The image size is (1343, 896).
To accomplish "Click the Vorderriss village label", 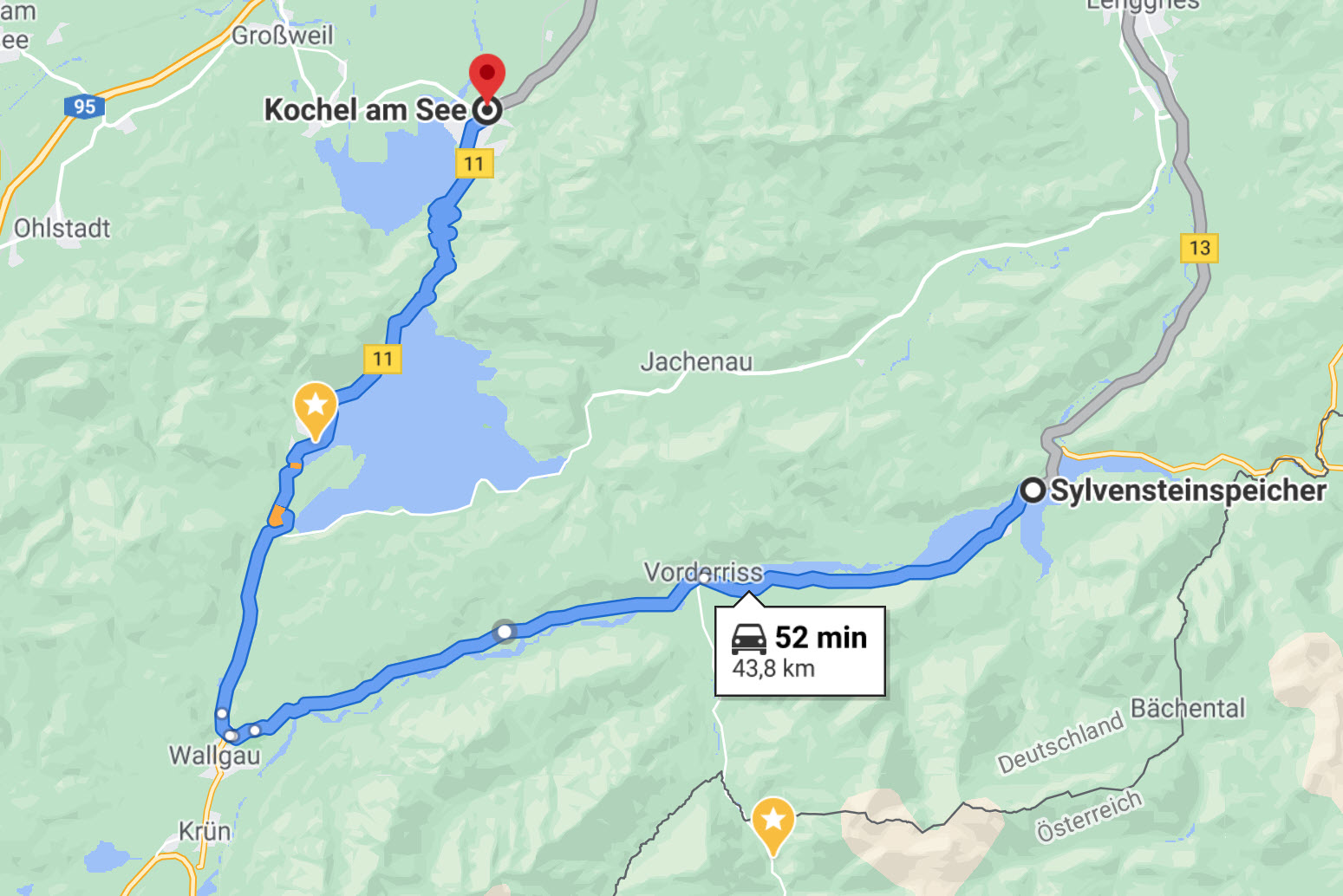I will 703,572.
